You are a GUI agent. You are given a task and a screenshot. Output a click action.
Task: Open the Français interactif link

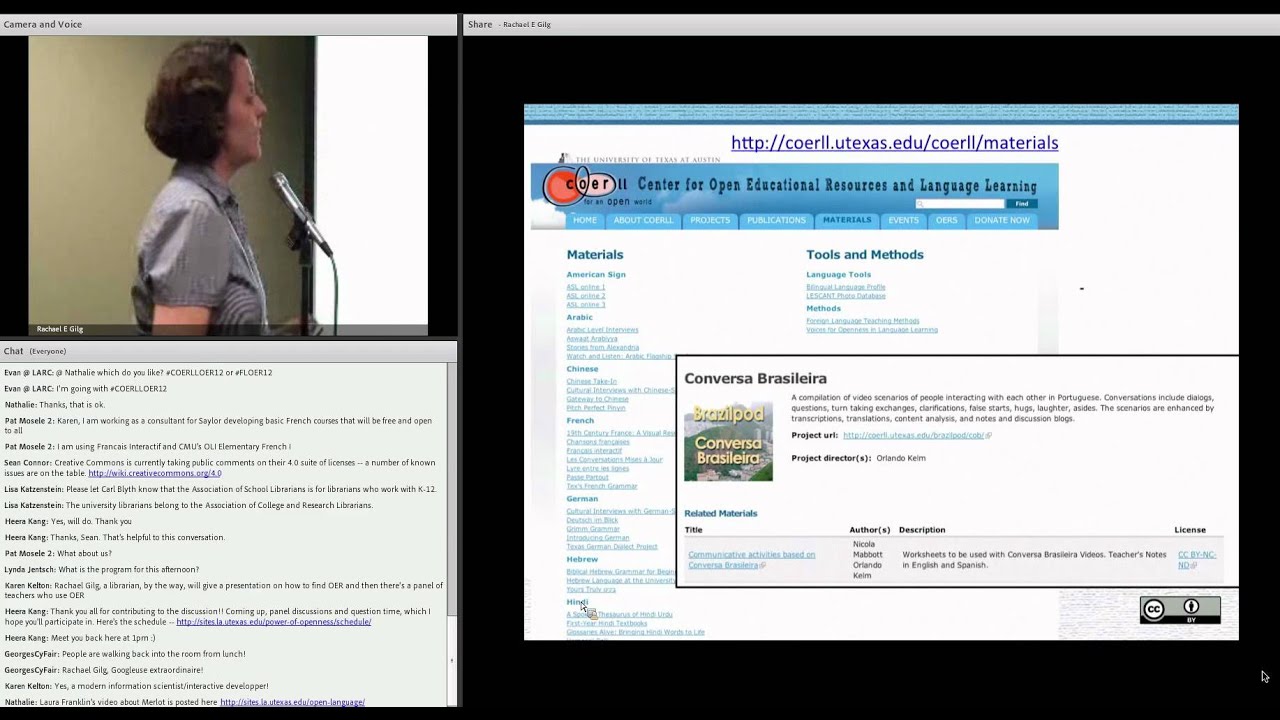coord(594,451)
